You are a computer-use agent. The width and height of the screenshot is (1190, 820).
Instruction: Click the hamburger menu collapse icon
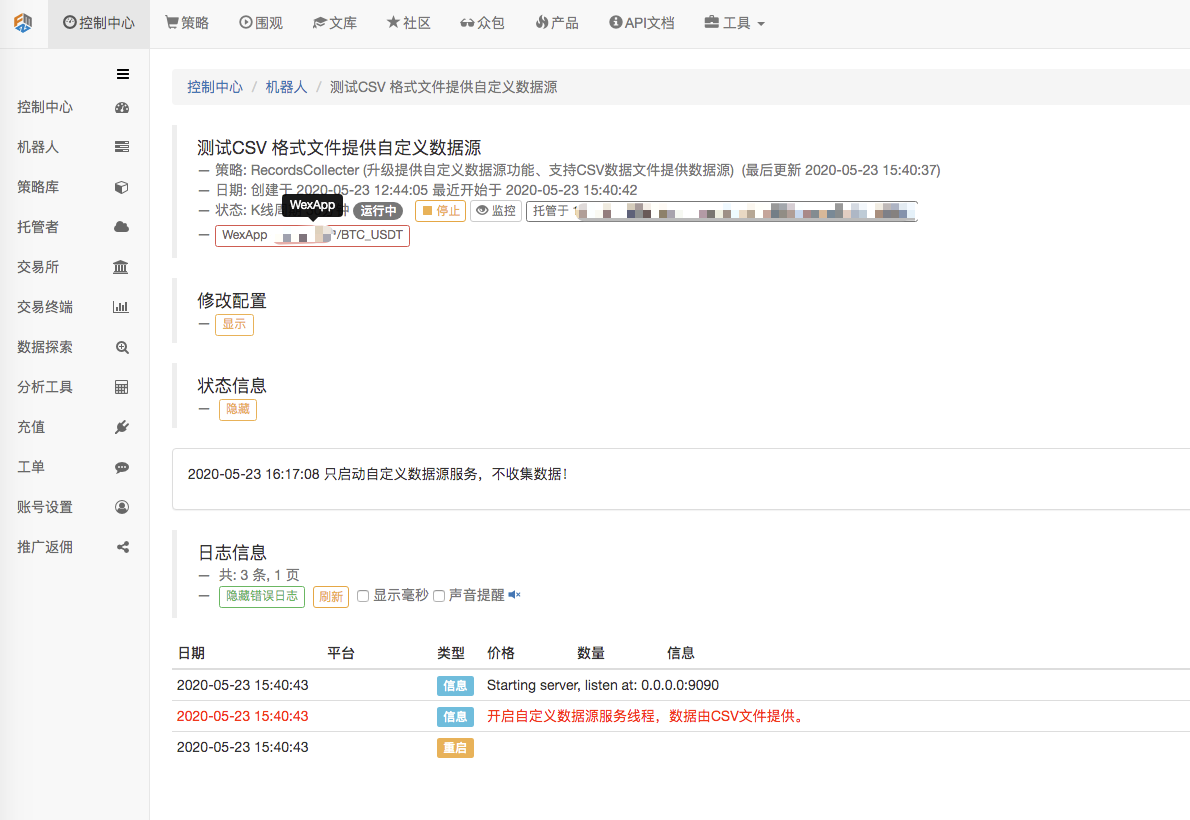pyautogui.click(x=123, y=74)
